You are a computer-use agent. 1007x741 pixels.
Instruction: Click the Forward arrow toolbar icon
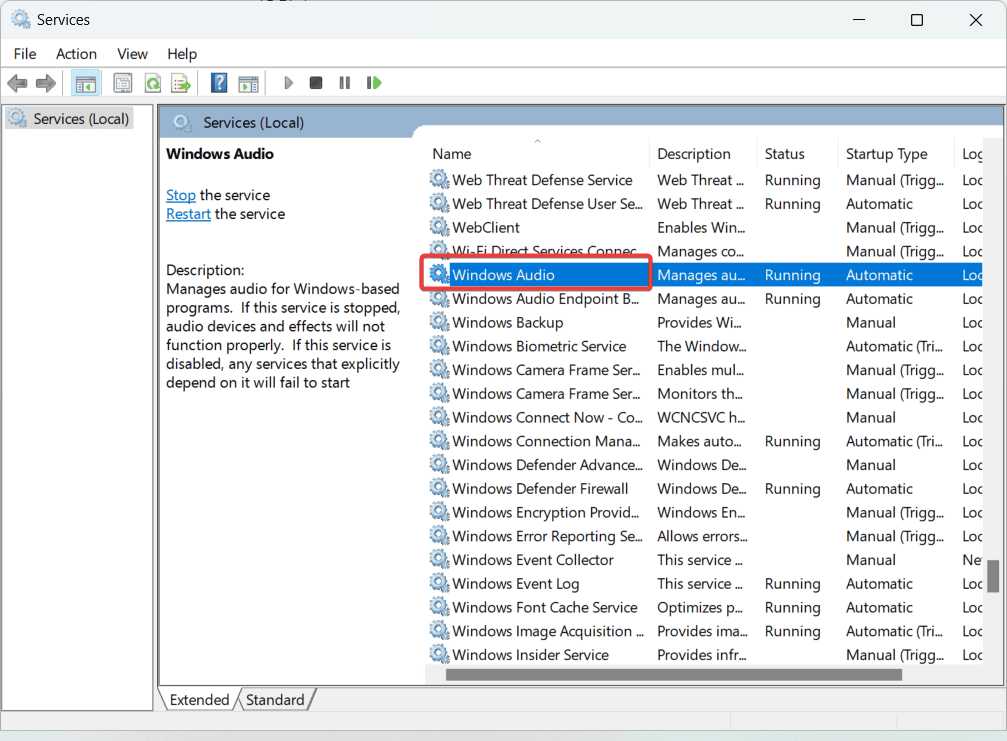click(46, 83)
